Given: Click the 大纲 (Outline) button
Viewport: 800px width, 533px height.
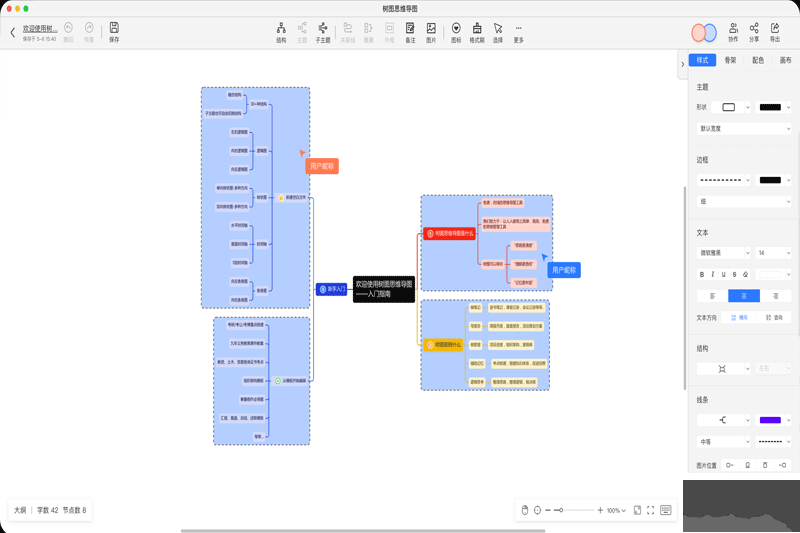Looking at the screenshot, I should click(x=20, y=510).
